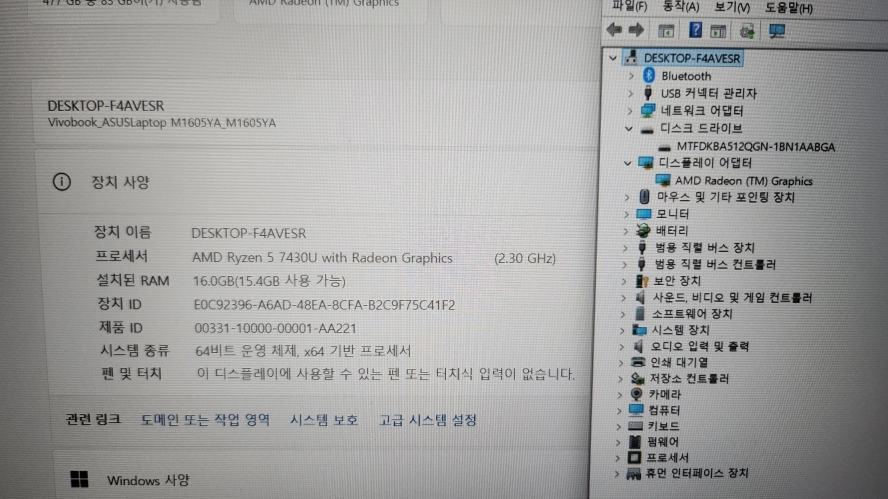888x499 pixels.
Task: Click the Update driver toolbar icon
Action: 747,31
